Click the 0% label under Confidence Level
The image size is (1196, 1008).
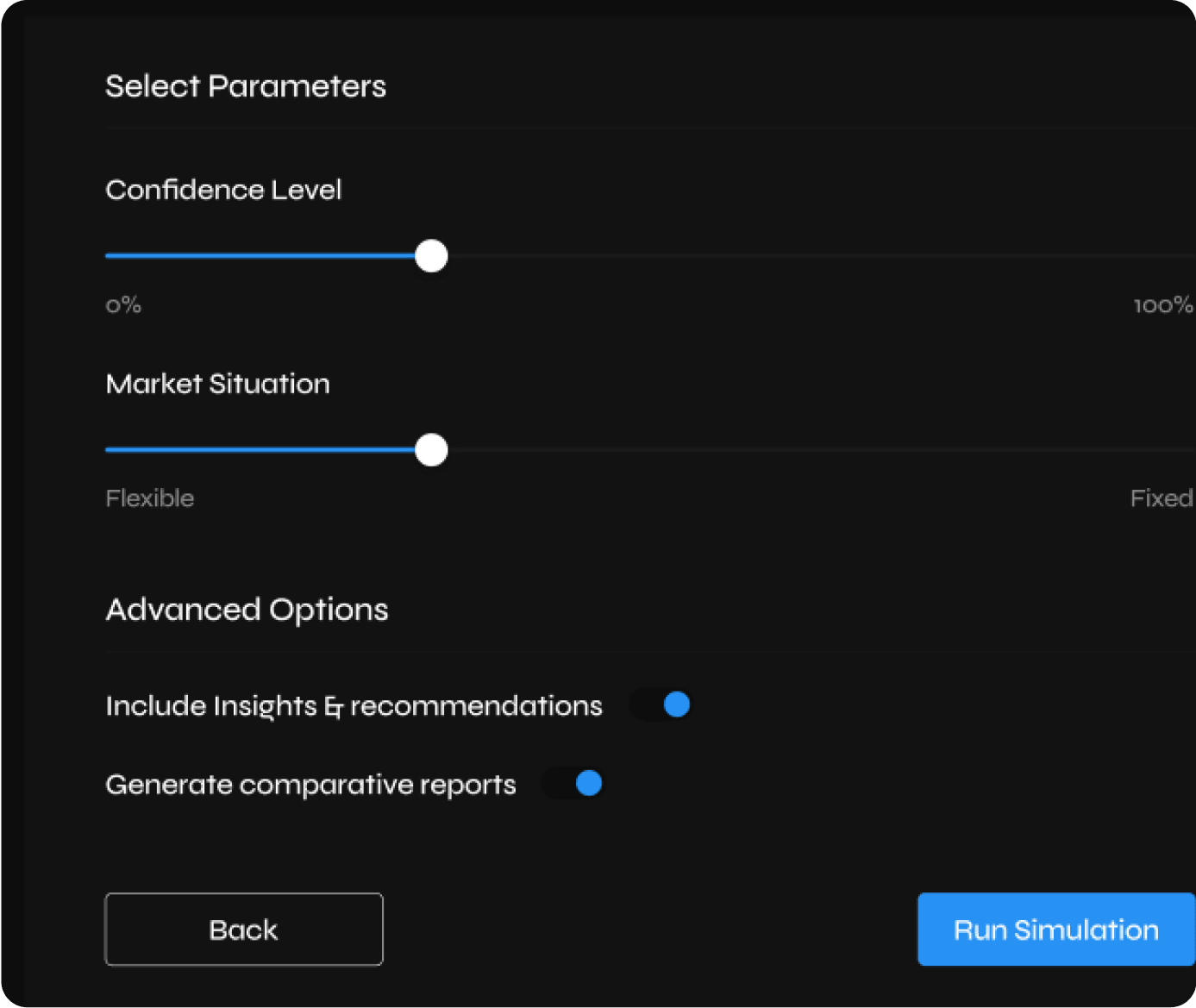coord(123,305)
